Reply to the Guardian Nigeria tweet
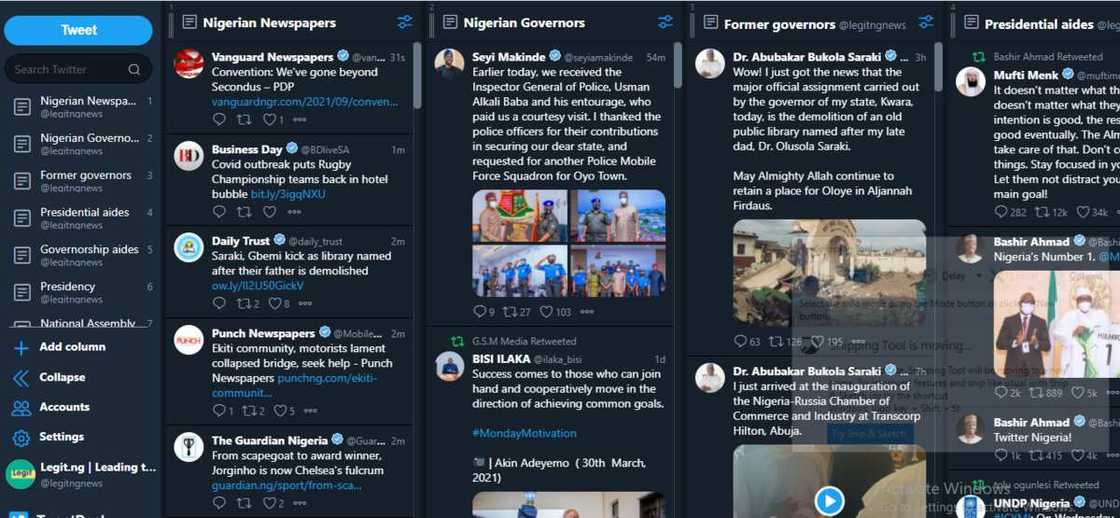 click(219, 504)
